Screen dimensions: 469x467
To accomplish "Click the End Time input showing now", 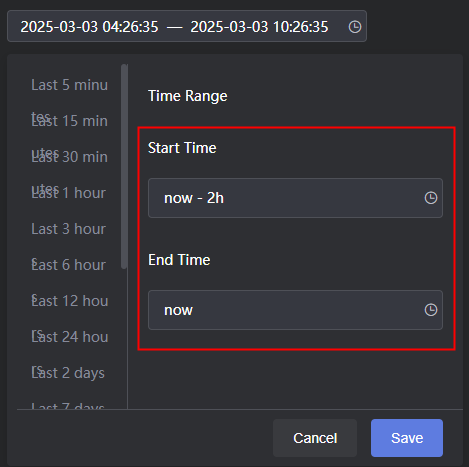I will point(295,310).
